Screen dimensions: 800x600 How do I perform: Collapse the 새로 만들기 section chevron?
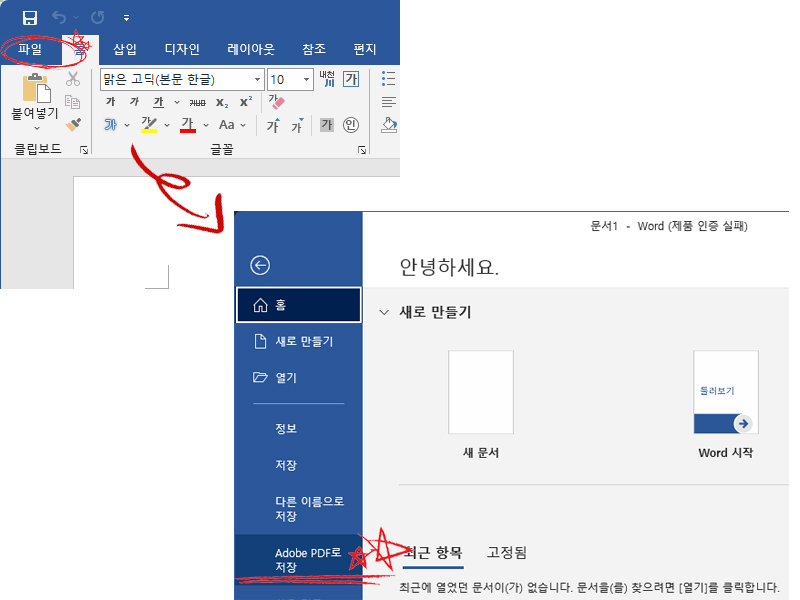click(x=384, y=312)
